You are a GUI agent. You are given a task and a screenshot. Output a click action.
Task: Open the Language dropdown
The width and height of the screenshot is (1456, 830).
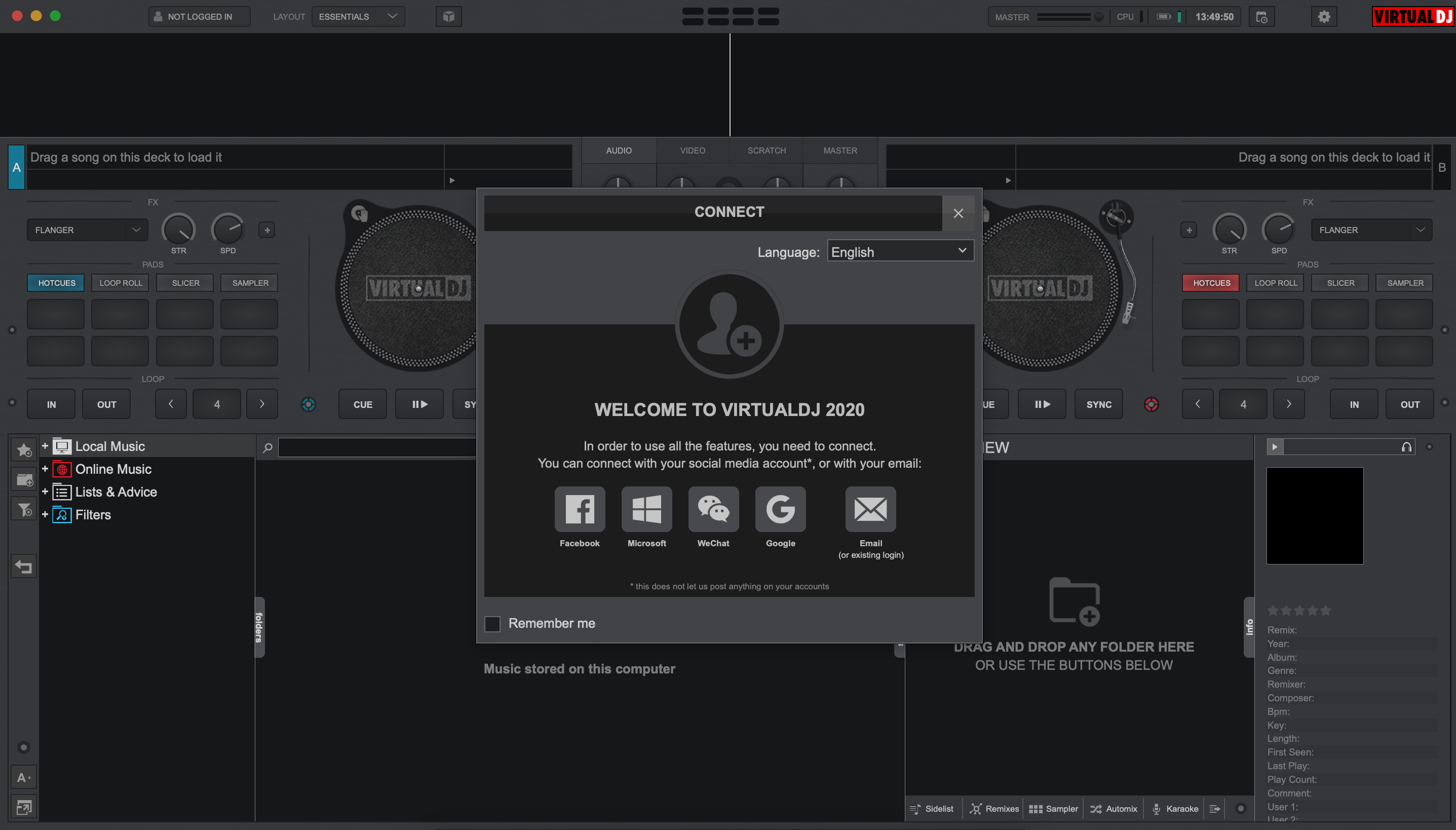[x=900, y=251]
